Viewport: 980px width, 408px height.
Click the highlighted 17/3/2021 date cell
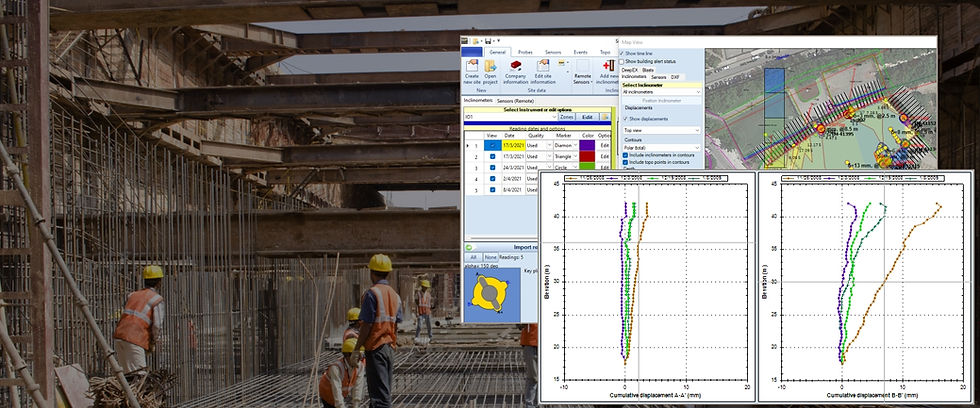[514, 146]
